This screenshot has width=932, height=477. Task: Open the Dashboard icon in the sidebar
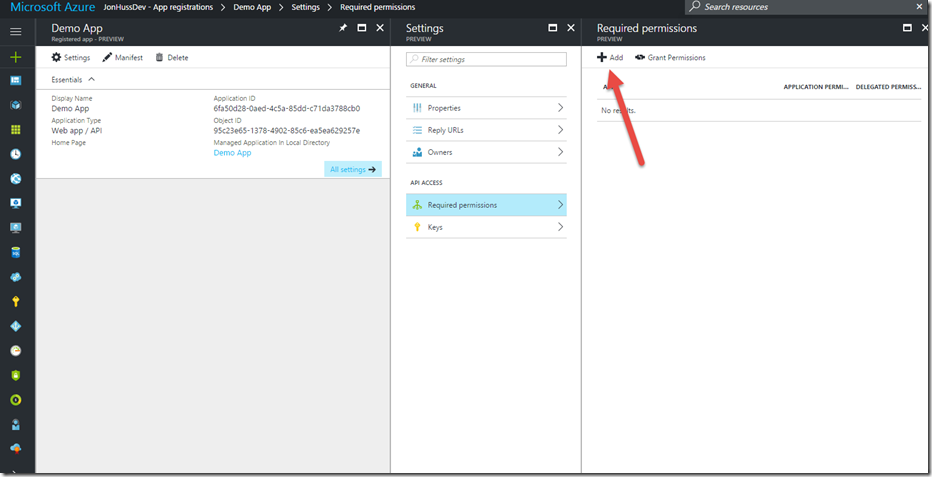pyautogui.click(x=16, y=80)
